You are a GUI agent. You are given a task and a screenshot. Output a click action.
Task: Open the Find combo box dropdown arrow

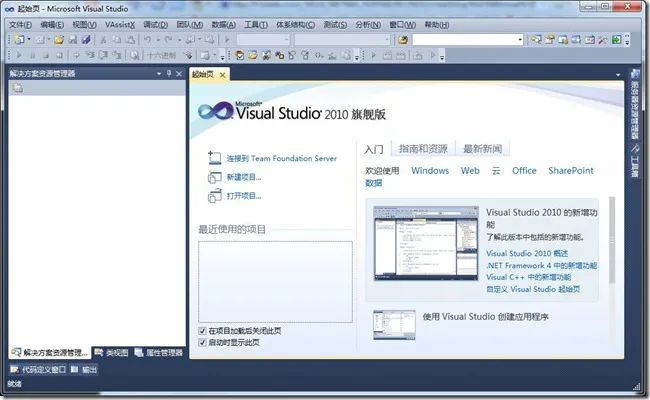520,40
